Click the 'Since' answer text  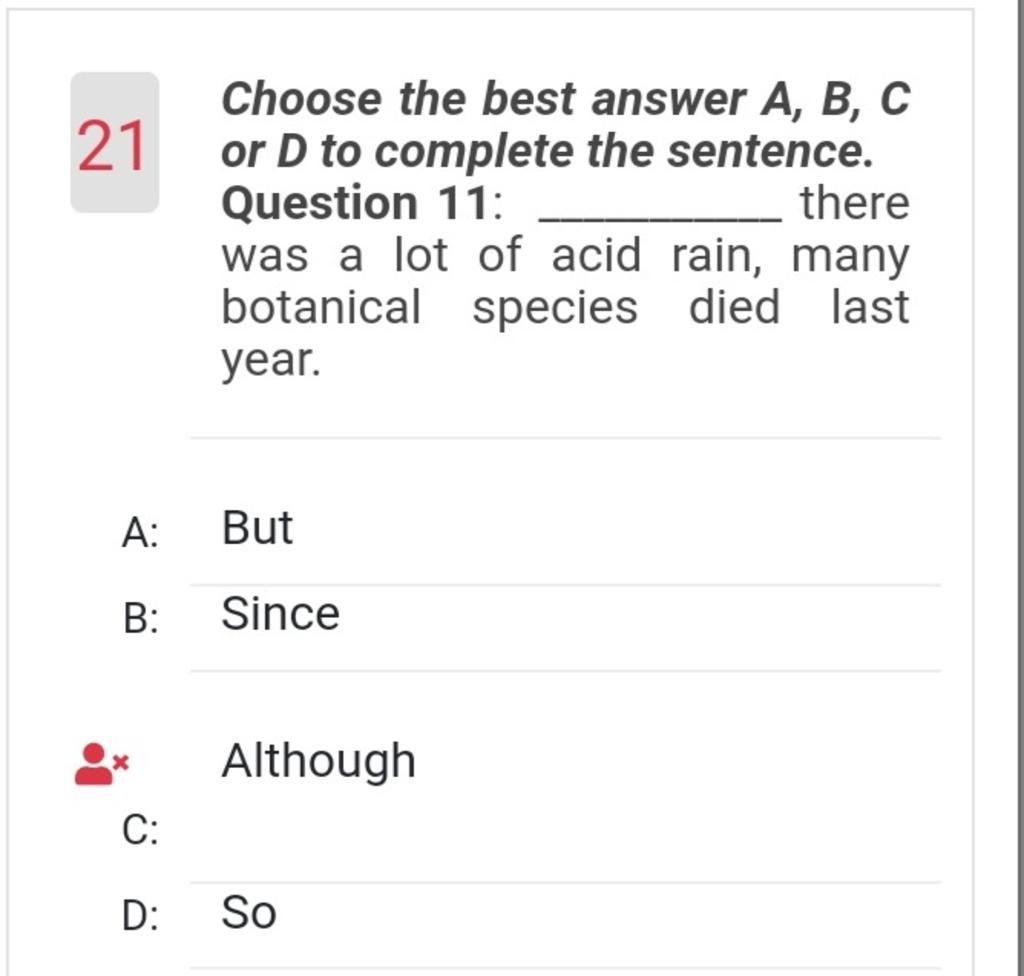(x=280, y=614)
